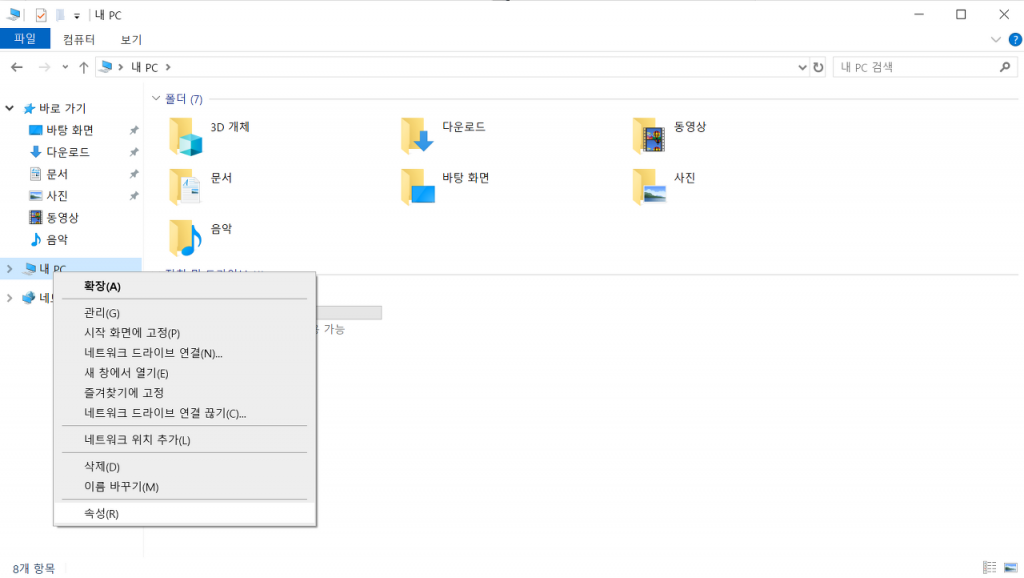
Task: Click the properties checkmark quick access icon
Action: (41, 15)
